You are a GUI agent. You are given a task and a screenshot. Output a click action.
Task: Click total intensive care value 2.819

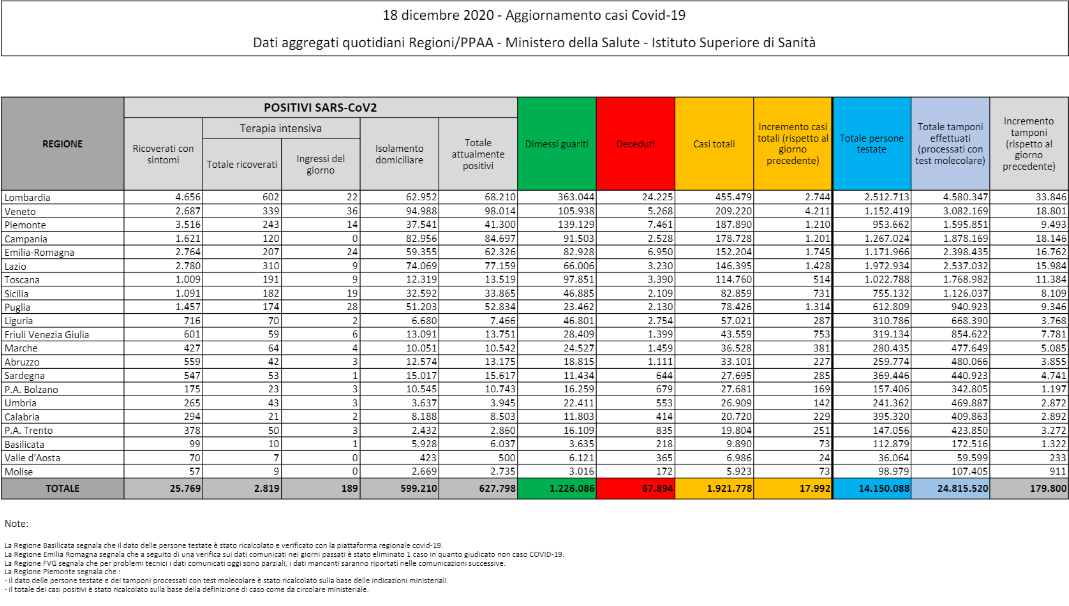pyautogui.click(x=267, y=489)
